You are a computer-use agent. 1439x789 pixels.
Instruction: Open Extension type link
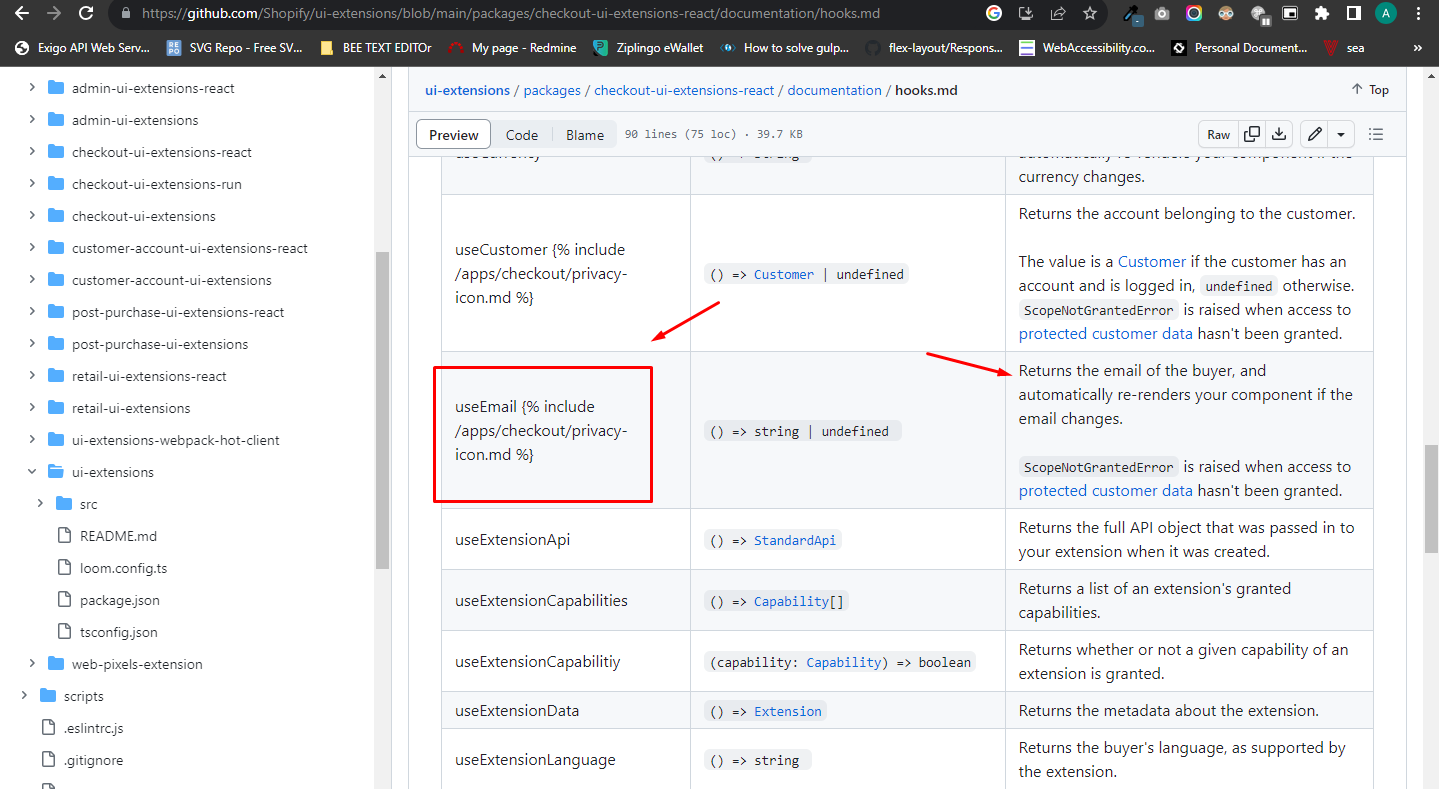point(788,712)
